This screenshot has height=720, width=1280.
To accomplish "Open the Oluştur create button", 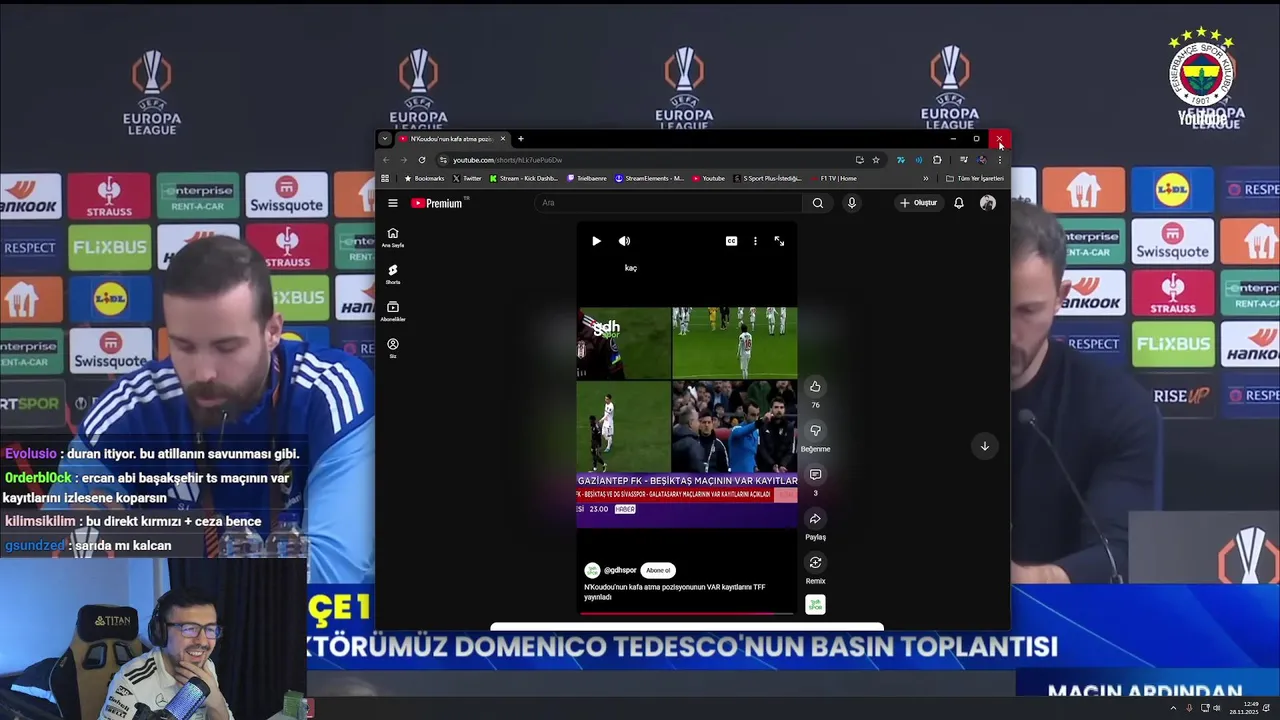I will tap(918, 203).
